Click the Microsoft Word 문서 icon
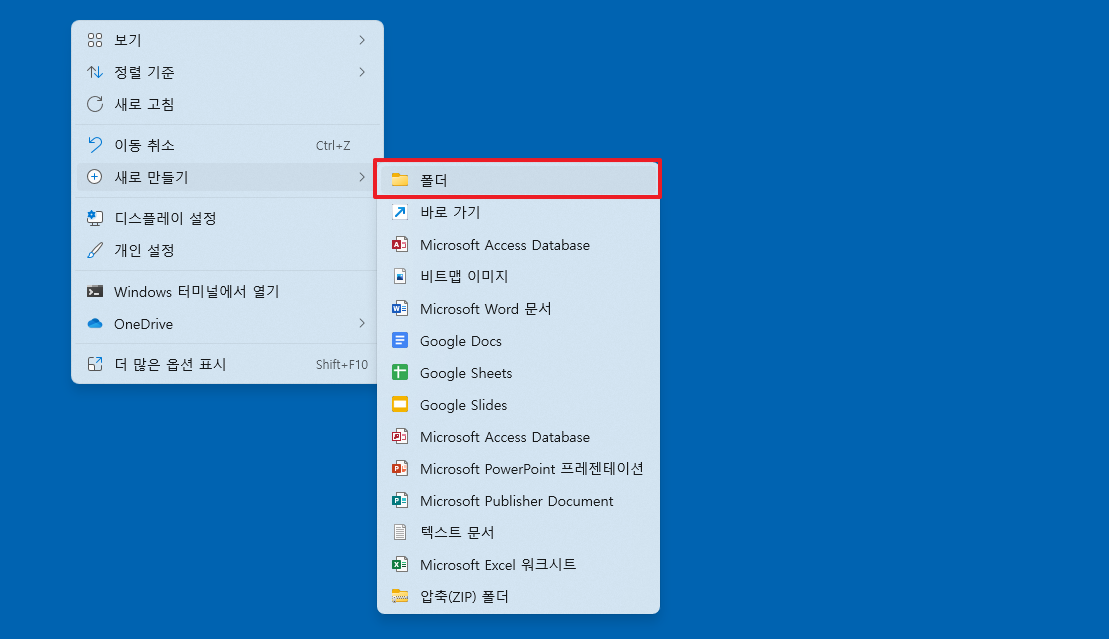Image resolution: width=1109 pixels, height=639 pixels. [400, 309]
